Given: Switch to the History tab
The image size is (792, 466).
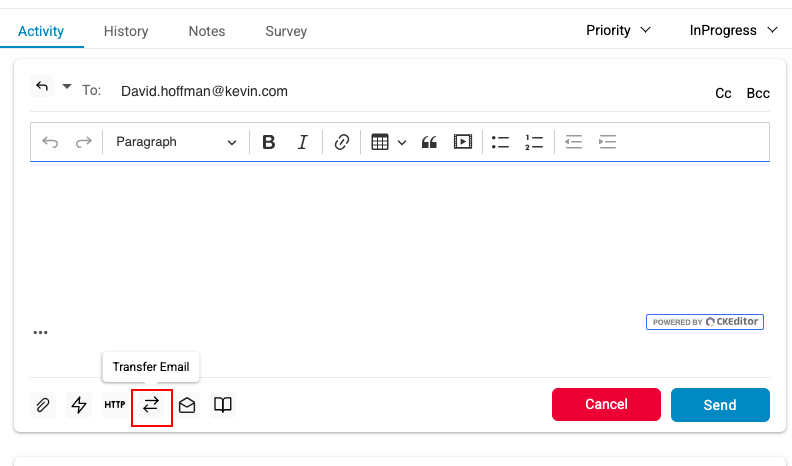Looking at the screenshot, I should click(x=126, y=31).
